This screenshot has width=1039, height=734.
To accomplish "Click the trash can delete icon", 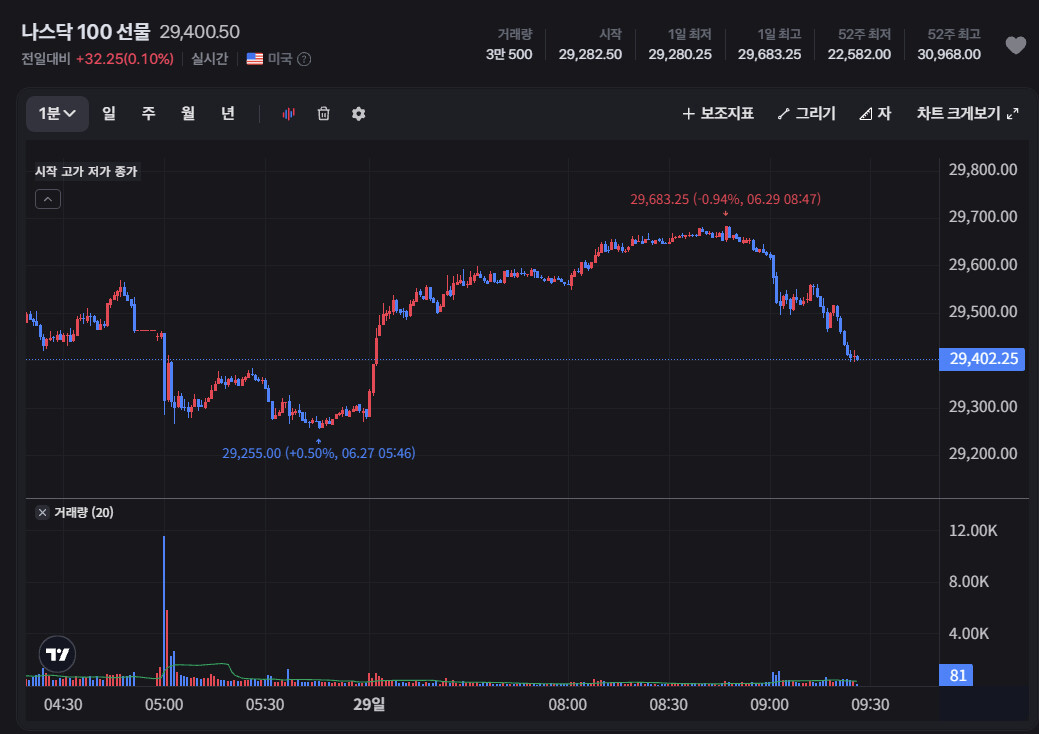I will point(323,114).
